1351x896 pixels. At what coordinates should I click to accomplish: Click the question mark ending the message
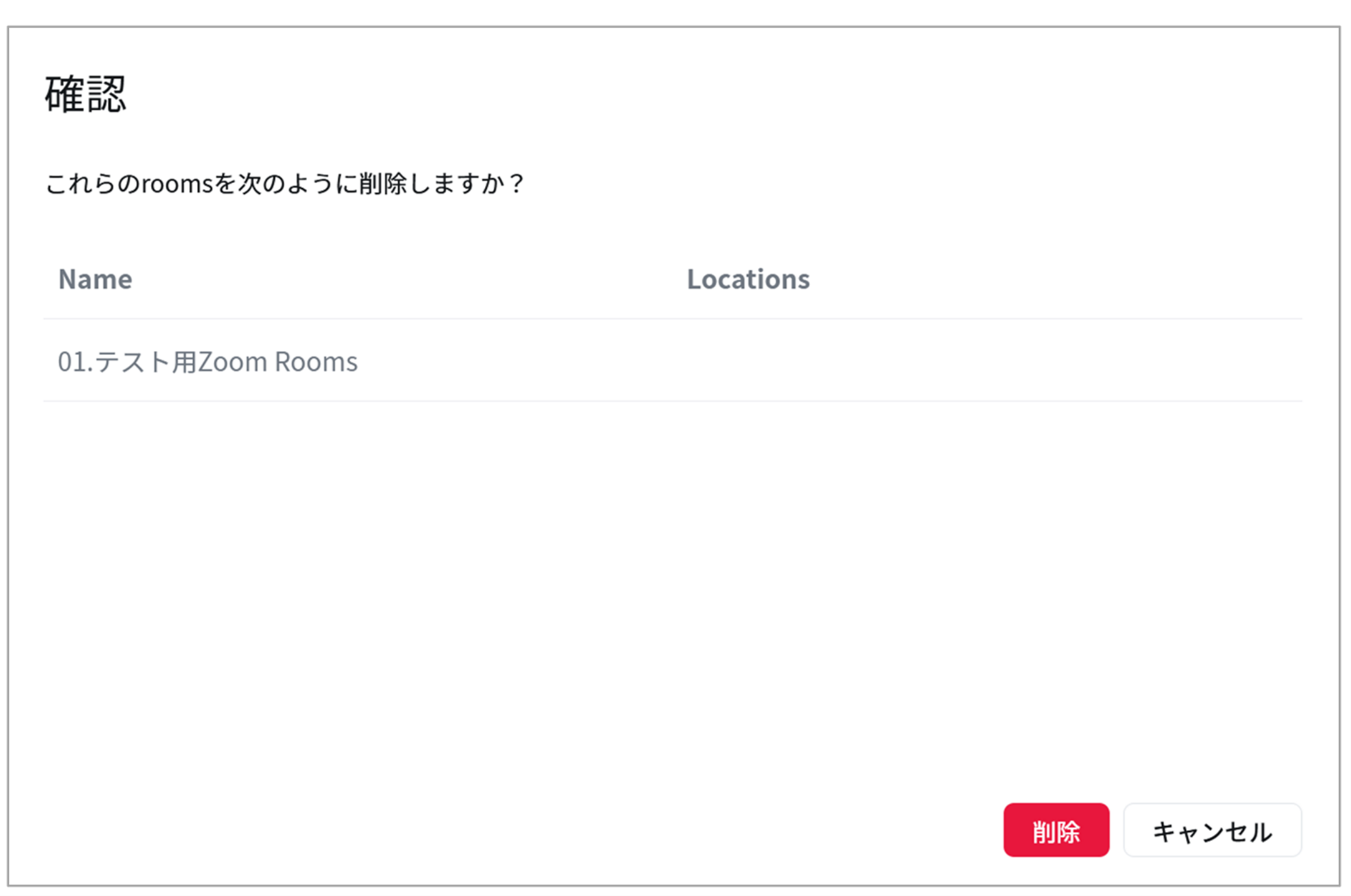[516, 184]
